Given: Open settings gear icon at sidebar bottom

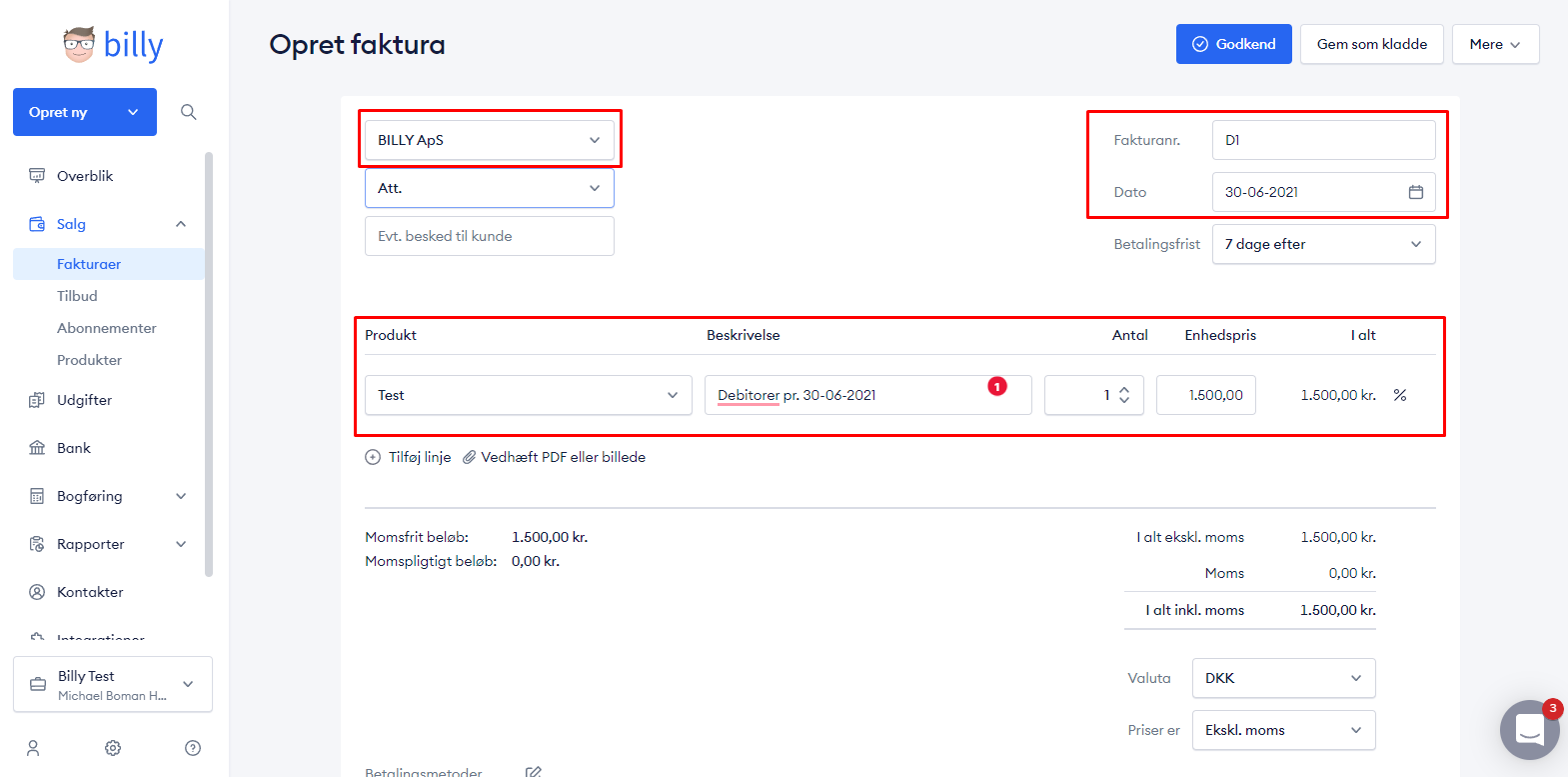Looking at the screenshot, I should (113, 748).
